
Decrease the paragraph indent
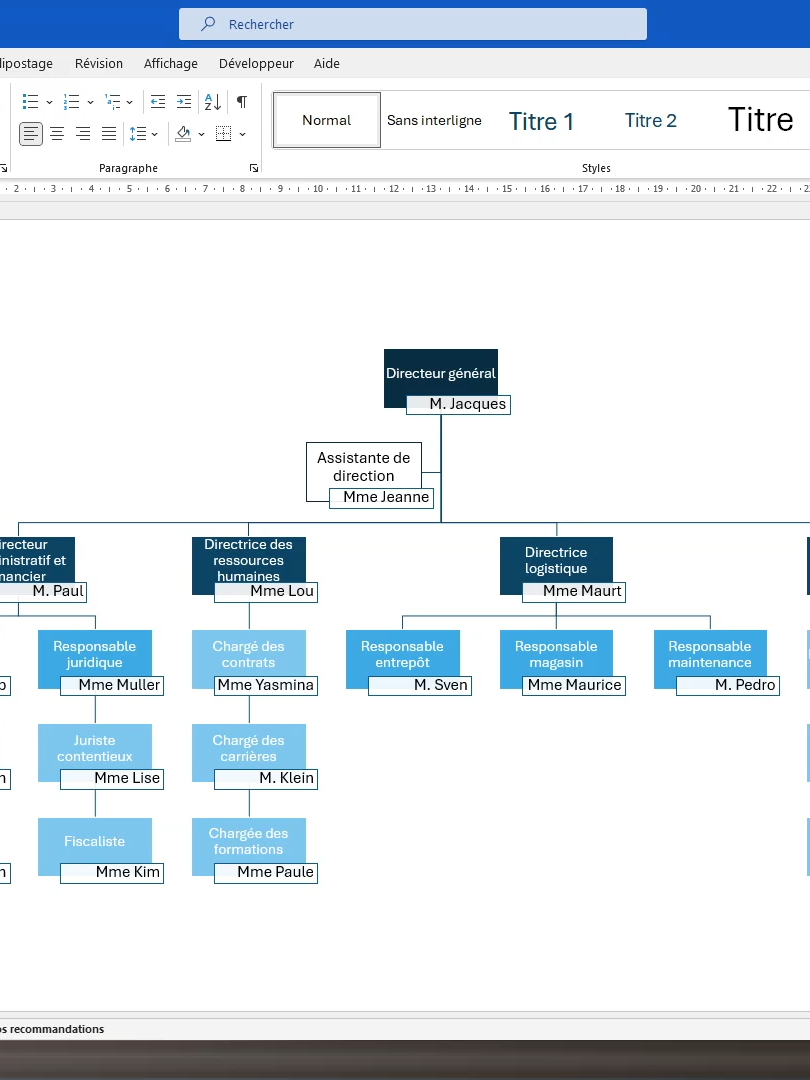(x=158, y=102)
